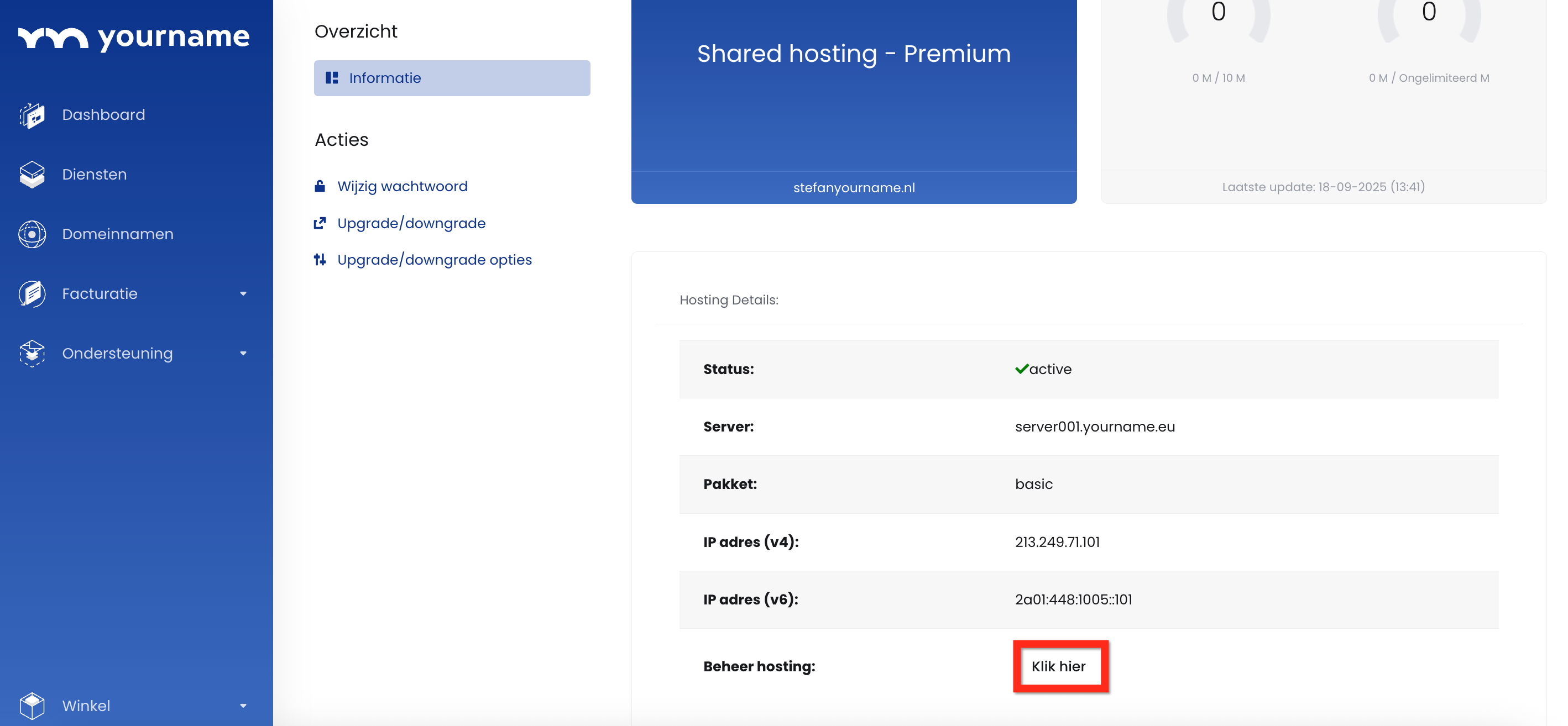The image size is (1568, 726).
Task: Click the Ondersteuning support icon
Action: 32,353
